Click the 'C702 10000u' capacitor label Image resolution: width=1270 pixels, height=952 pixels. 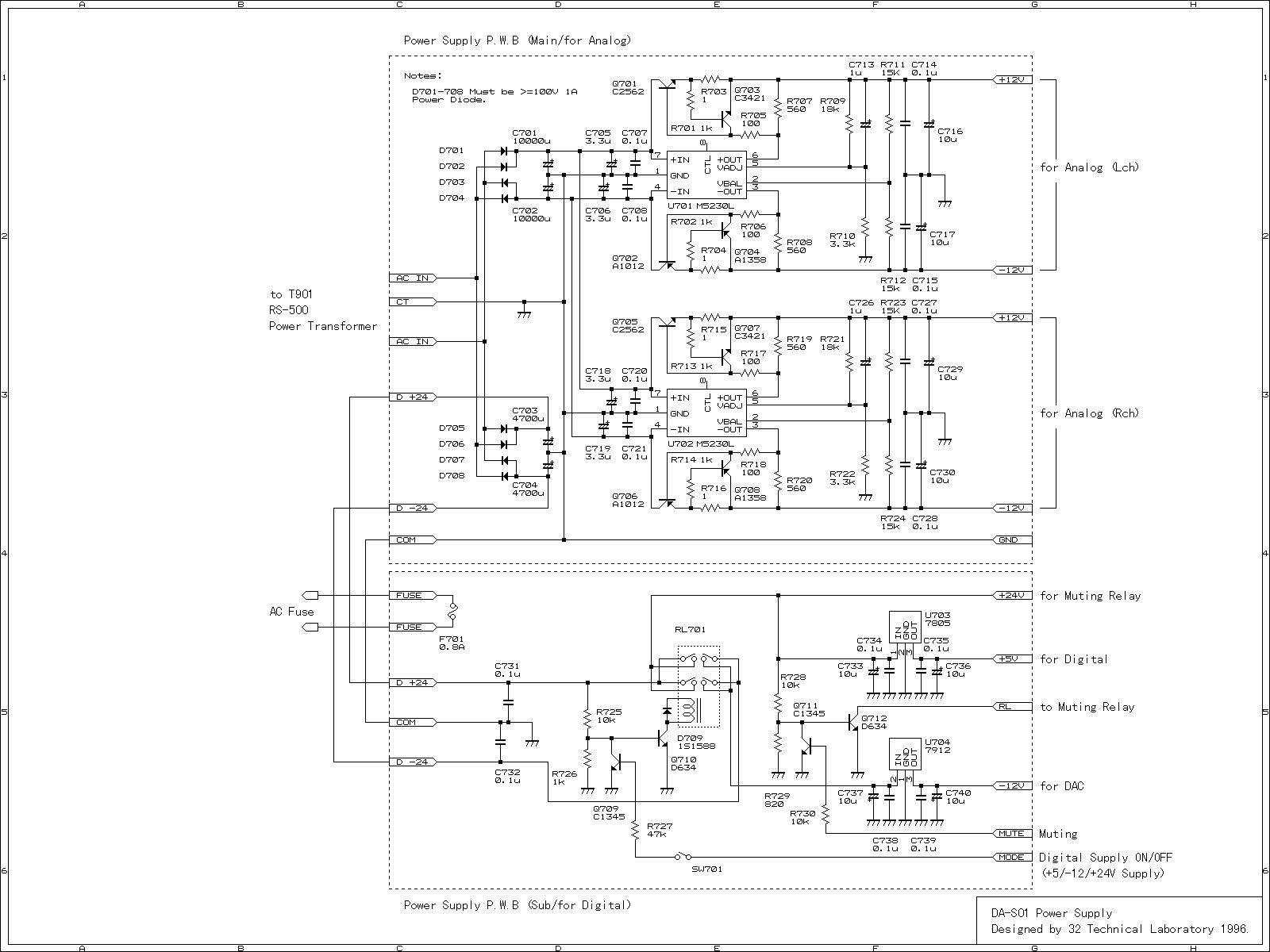pos(530,215)
